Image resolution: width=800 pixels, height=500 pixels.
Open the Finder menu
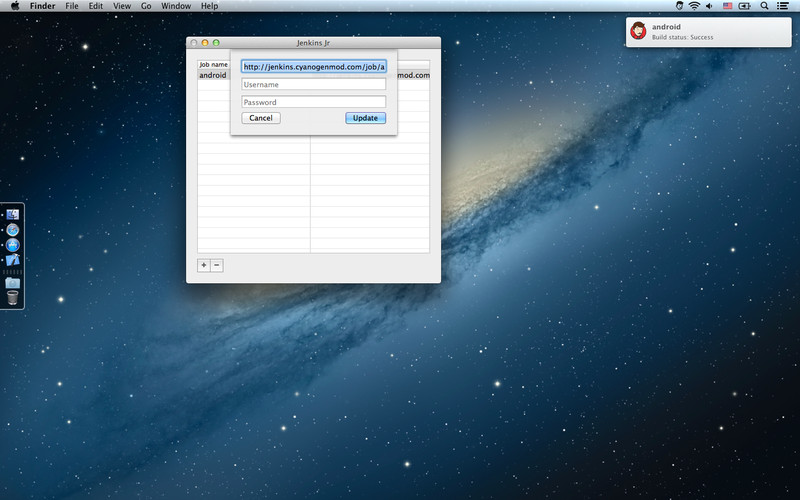click(x=42, y=6)
